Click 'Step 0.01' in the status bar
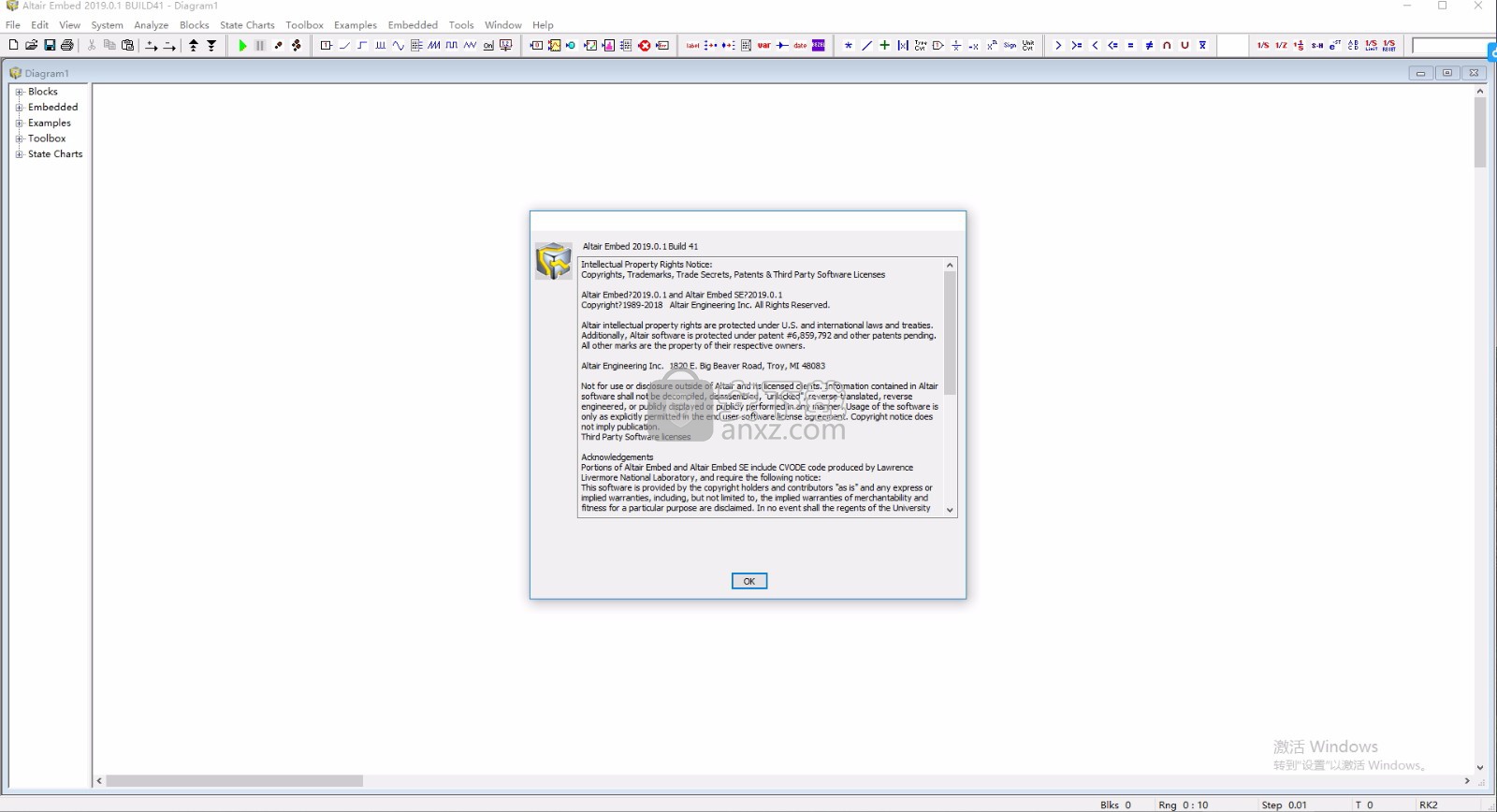This screenshot has width=1497, height=812. (x=1285, y=805)
